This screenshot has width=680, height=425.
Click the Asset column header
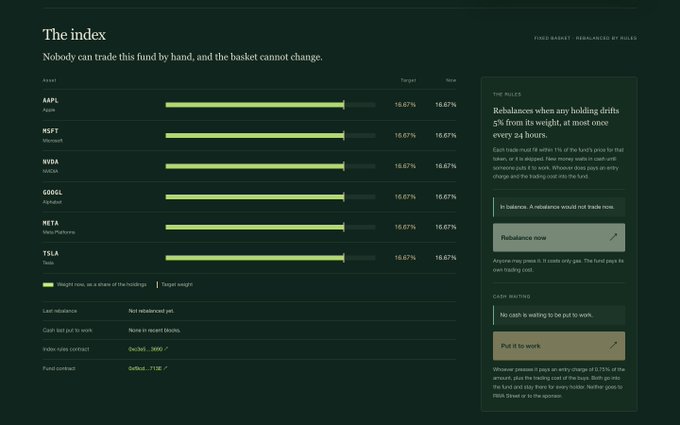[x=49, y=80]
